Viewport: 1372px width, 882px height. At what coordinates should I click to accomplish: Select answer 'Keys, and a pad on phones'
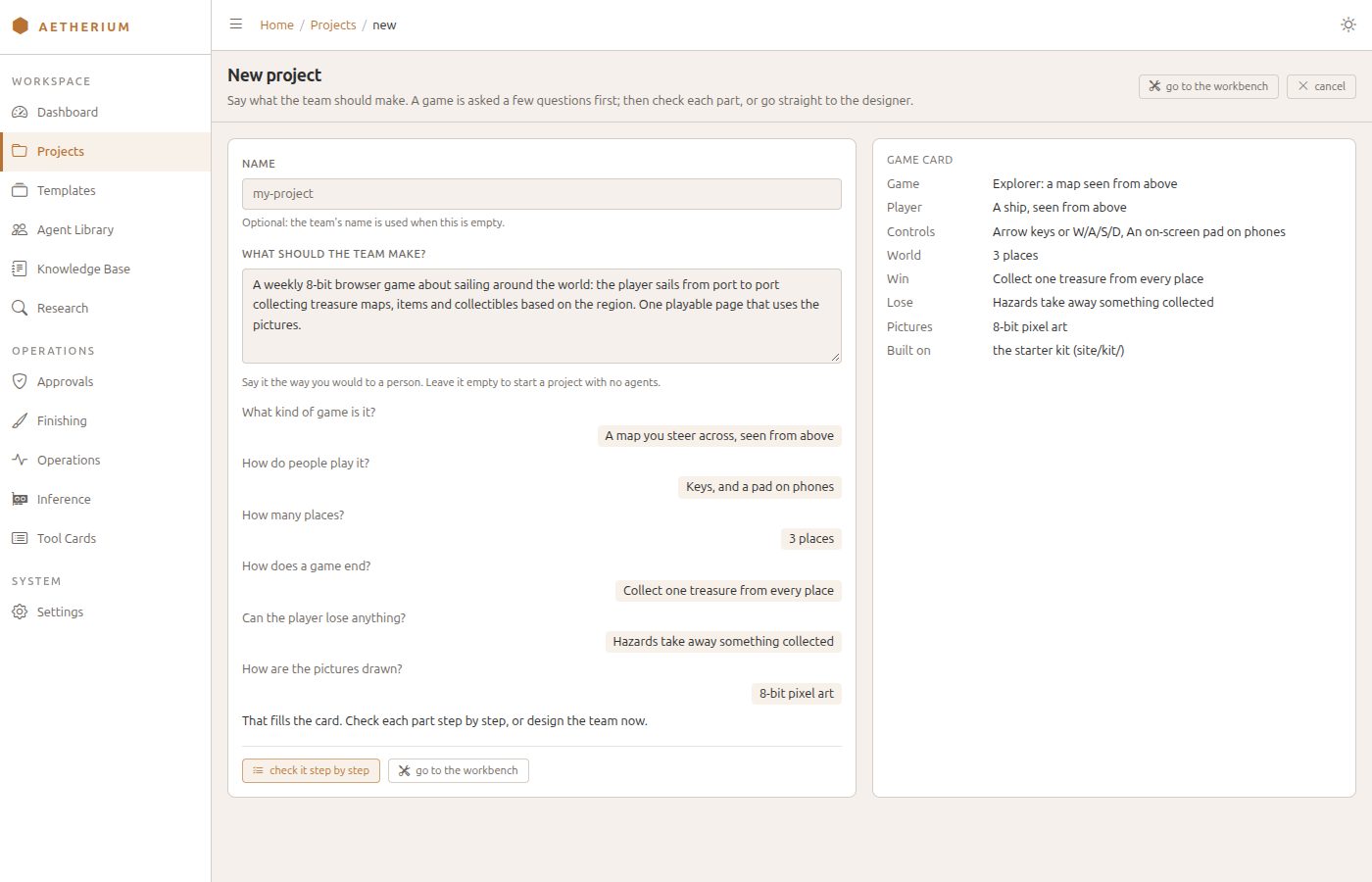(x=759, y=487)
